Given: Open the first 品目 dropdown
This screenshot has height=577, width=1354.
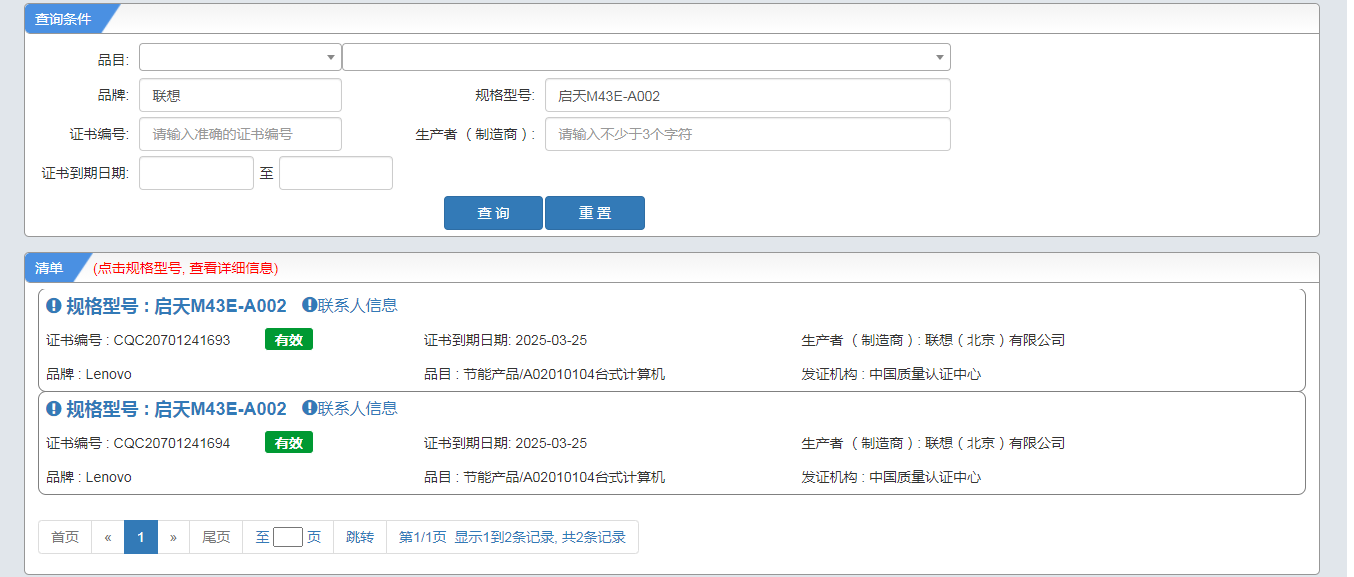Looking at the screenshot, I should (x=240, y=57).
